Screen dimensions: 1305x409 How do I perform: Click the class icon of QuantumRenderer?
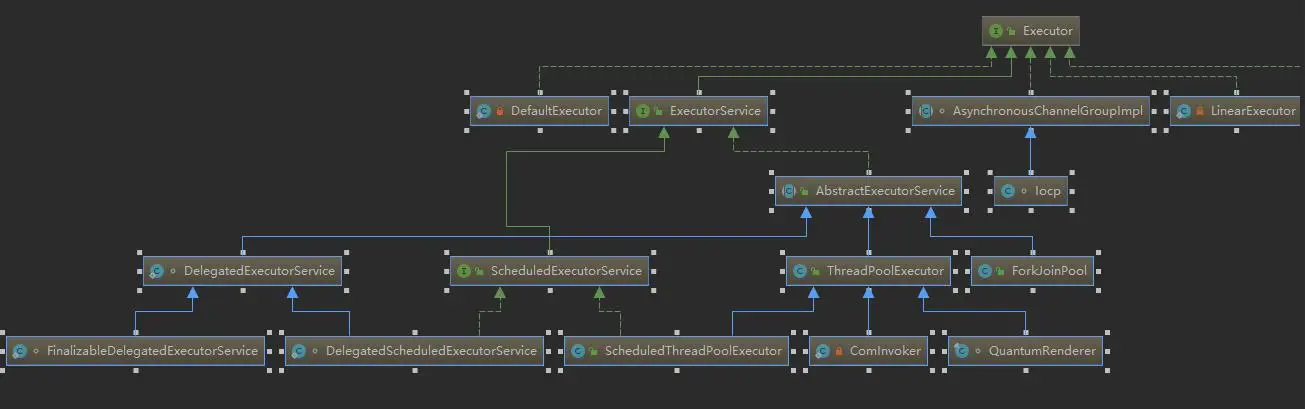(961, 351)
